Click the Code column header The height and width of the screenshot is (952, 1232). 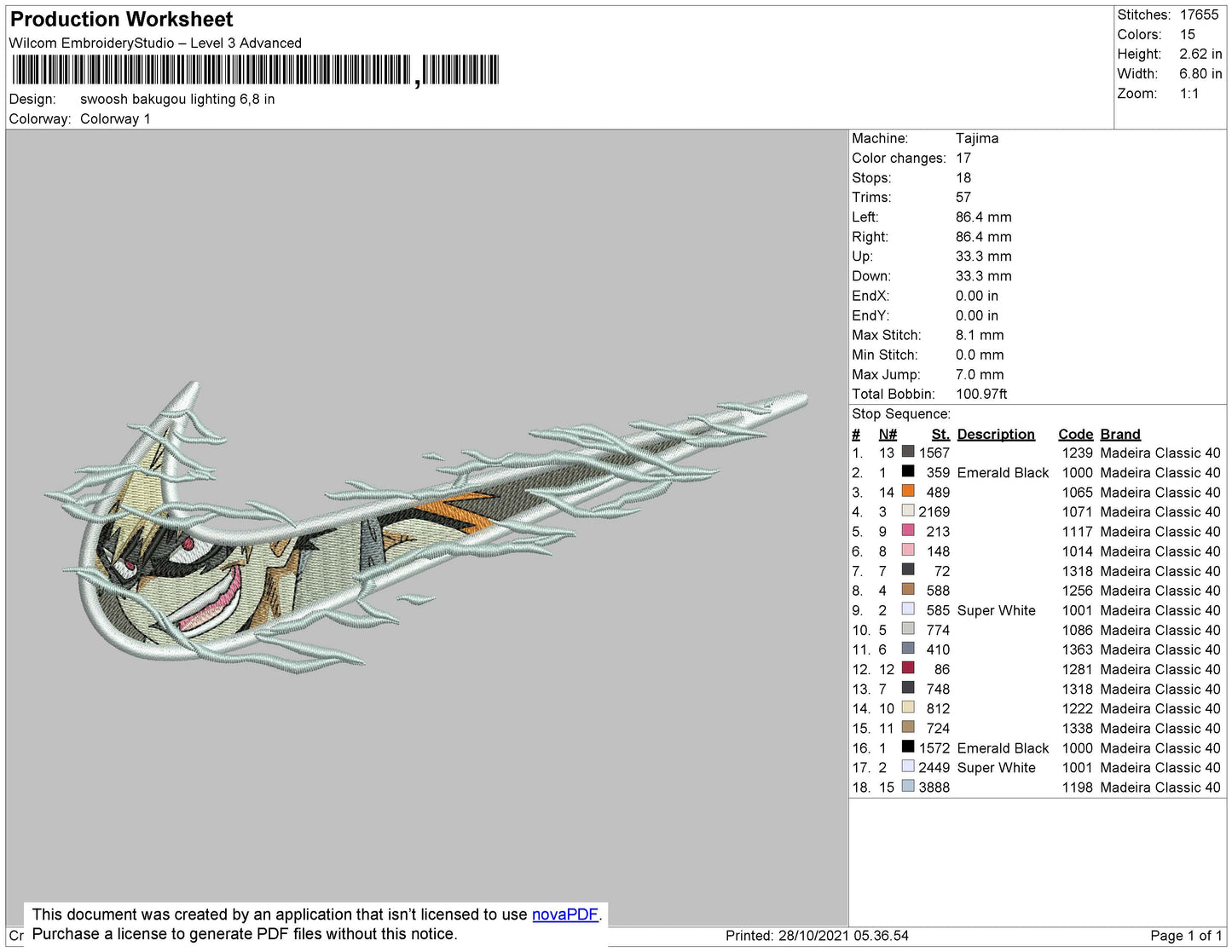click(1075, 434)
